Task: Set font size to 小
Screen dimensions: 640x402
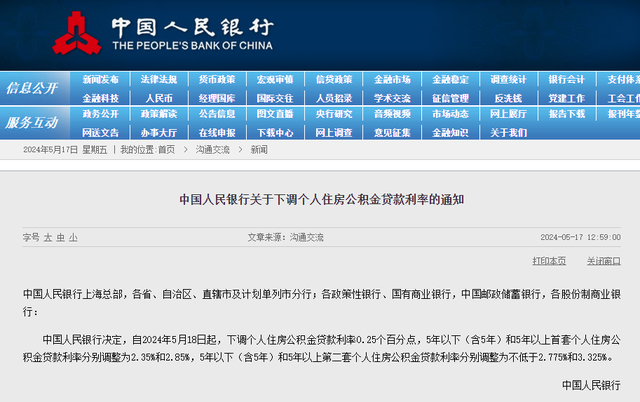Action: pyautogui.click(x=73, y=238)
